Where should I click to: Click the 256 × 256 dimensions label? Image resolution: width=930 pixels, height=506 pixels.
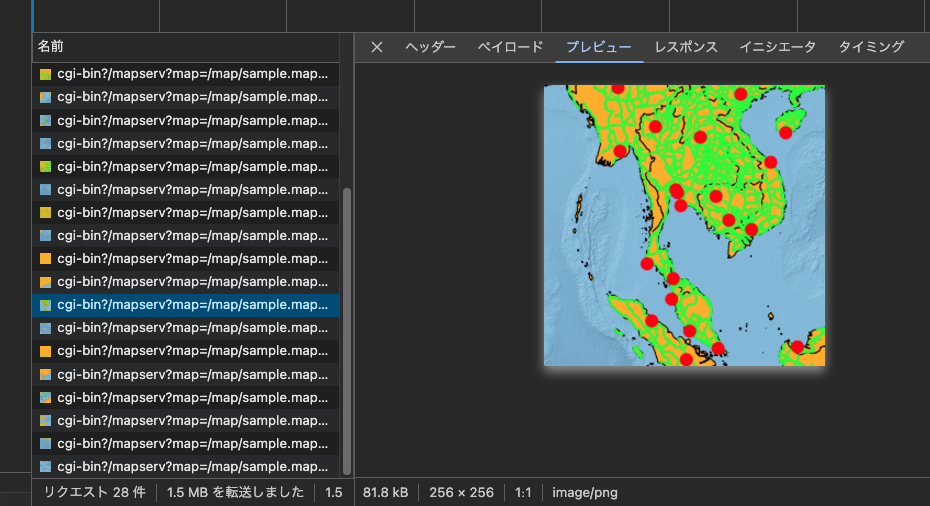click(x=461, y=492)
